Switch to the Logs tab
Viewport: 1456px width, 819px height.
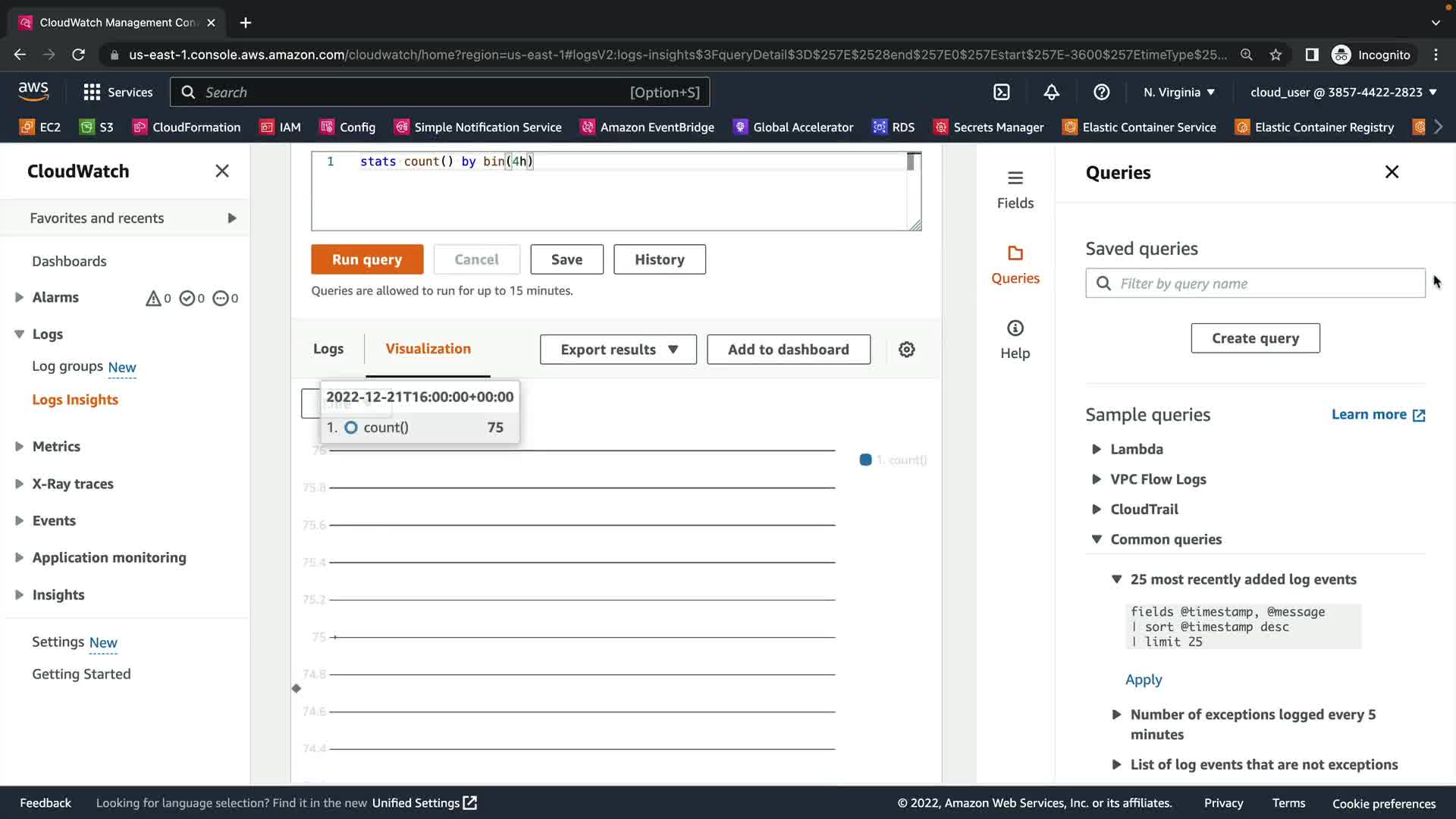(328, 349)
